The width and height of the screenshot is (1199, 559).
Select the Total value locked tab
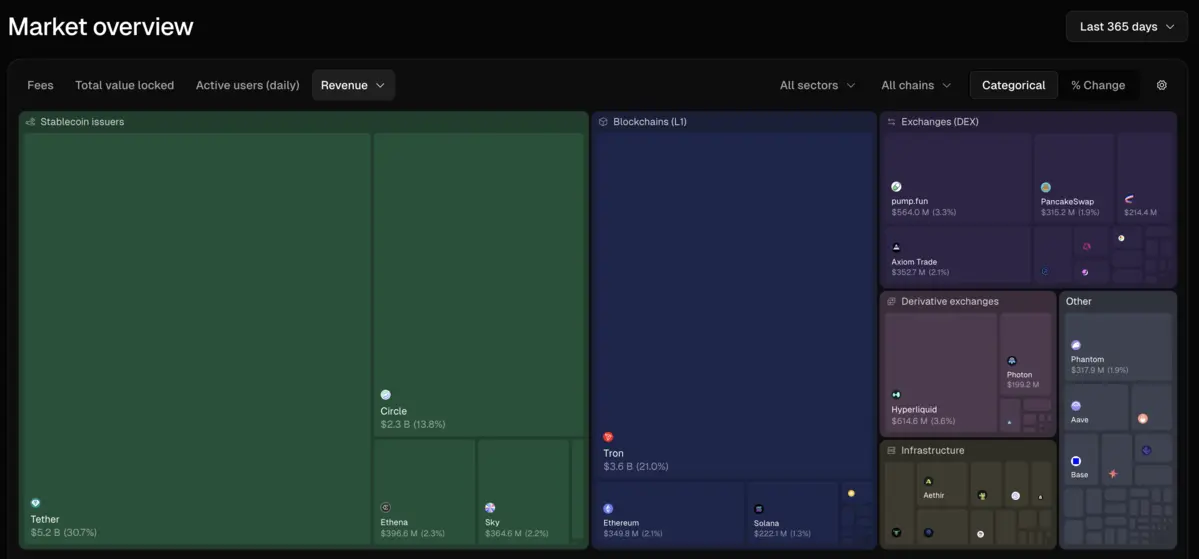125,86
